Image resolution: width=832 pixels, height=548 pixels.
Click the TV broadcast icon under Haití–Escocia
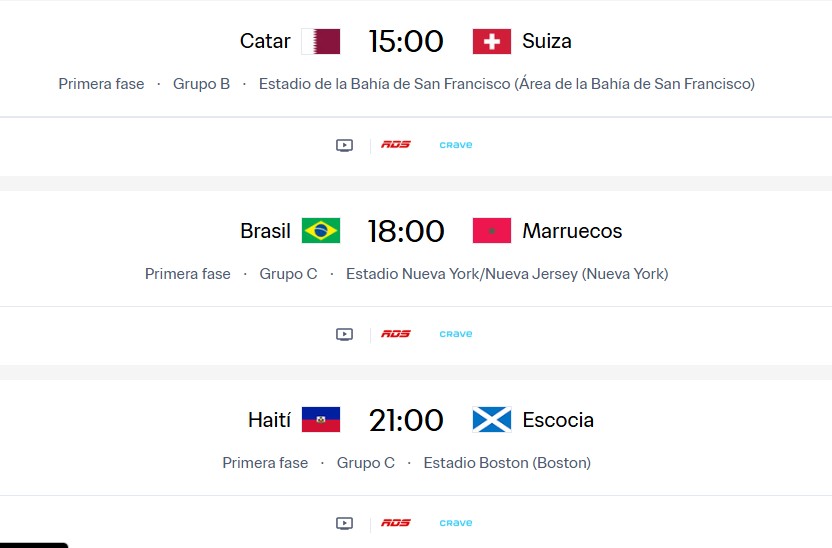tap(344, 523)
